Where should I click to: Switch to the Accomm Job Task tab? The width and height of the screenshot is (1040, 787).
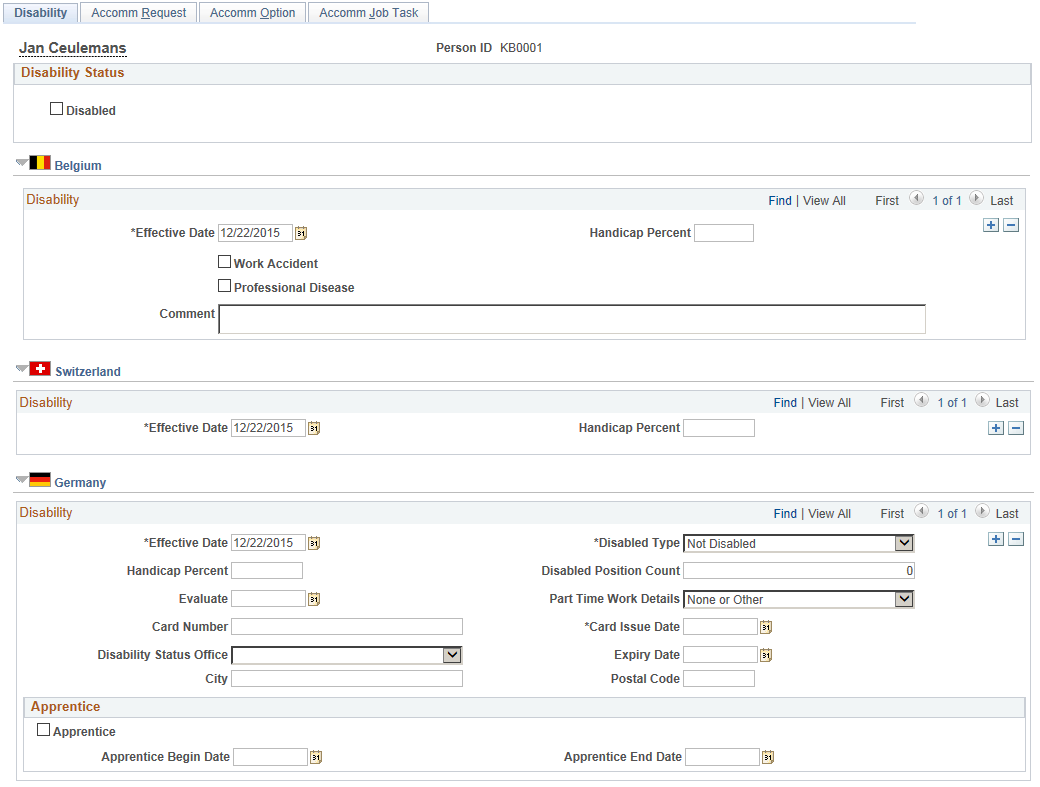pos(369,13)
